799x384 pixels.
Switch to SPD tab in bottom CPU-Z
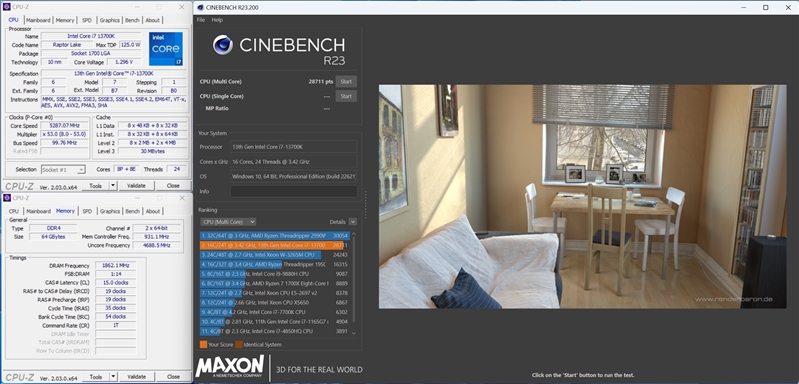click(x=87, y=211)
